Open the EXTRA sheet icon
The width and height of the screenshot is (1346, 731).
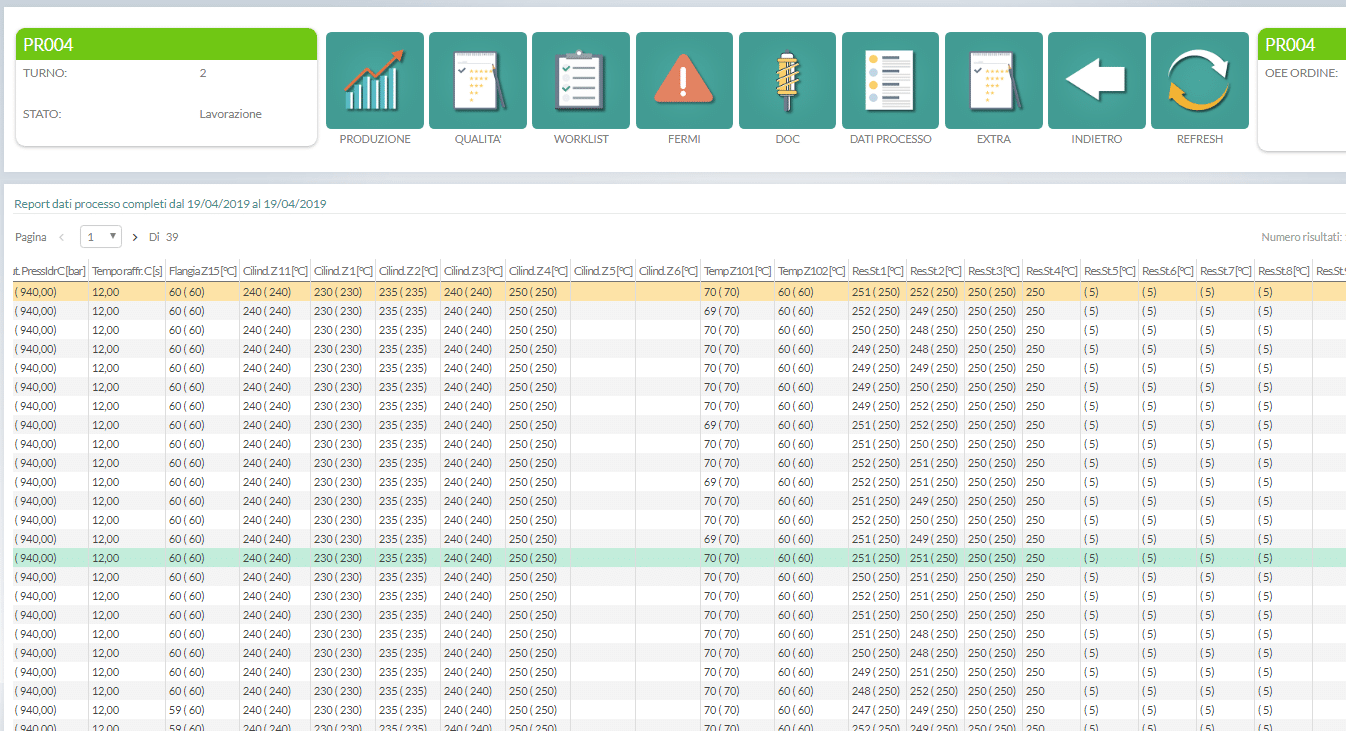pyautogui.click(x=994, y=81)
